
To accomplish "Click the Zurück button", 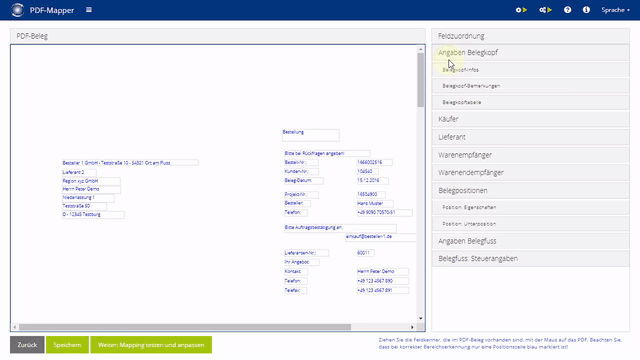I will point(27,345).
